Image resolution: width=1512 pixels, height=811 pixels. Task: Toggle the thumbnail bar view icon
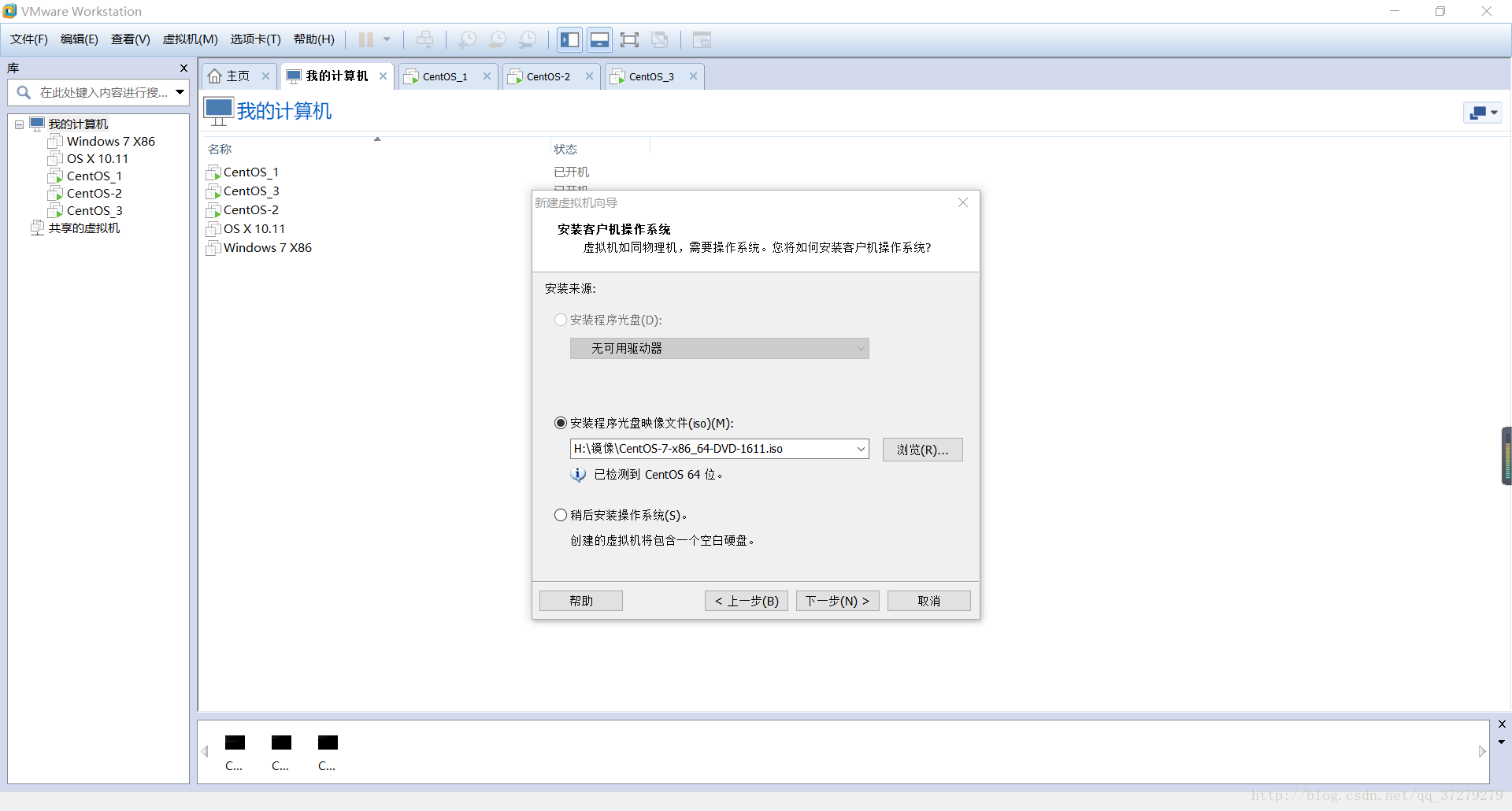coord(599,39)
